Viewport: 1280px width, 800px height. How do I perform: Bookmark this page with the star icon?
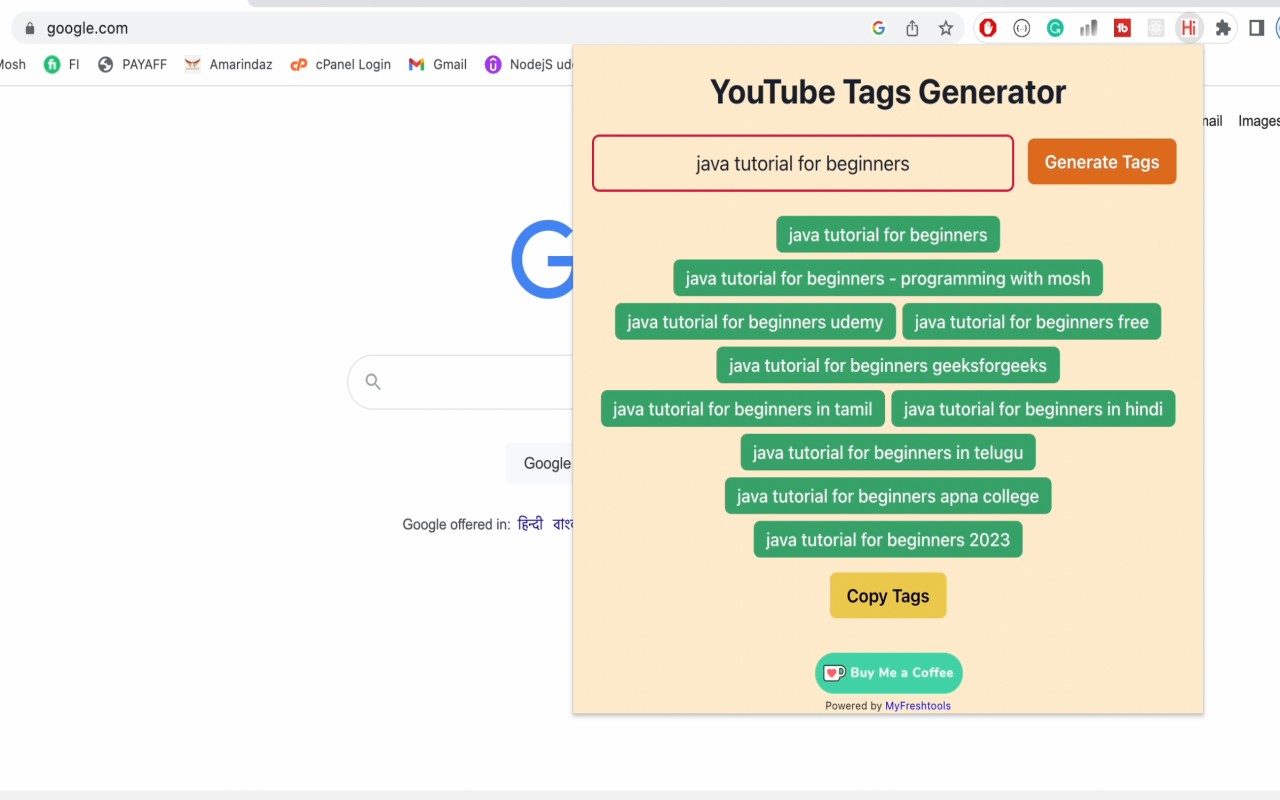click(x=945, y=28)
